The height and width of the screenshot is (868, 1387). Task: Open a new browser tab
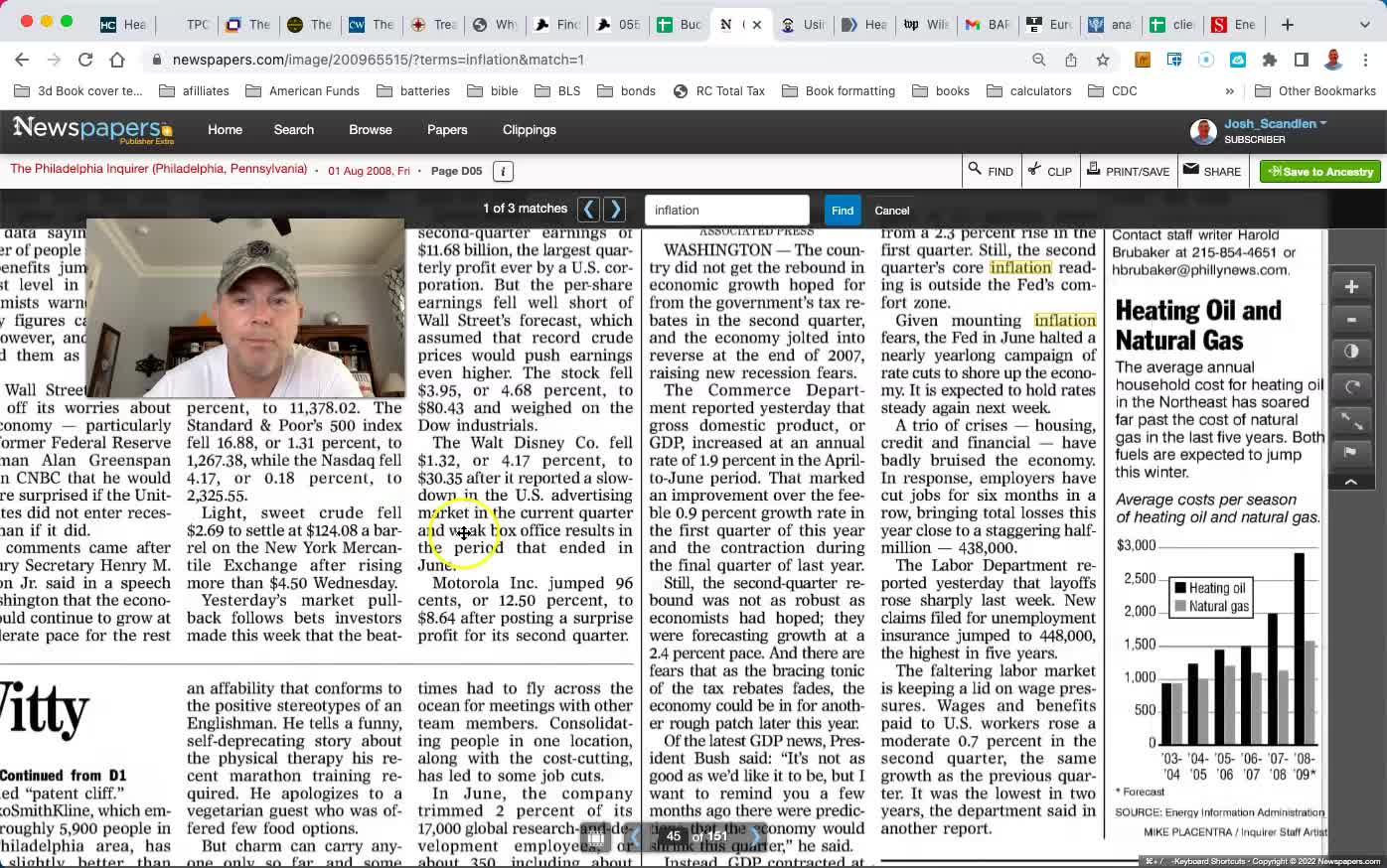[1288, 24]
